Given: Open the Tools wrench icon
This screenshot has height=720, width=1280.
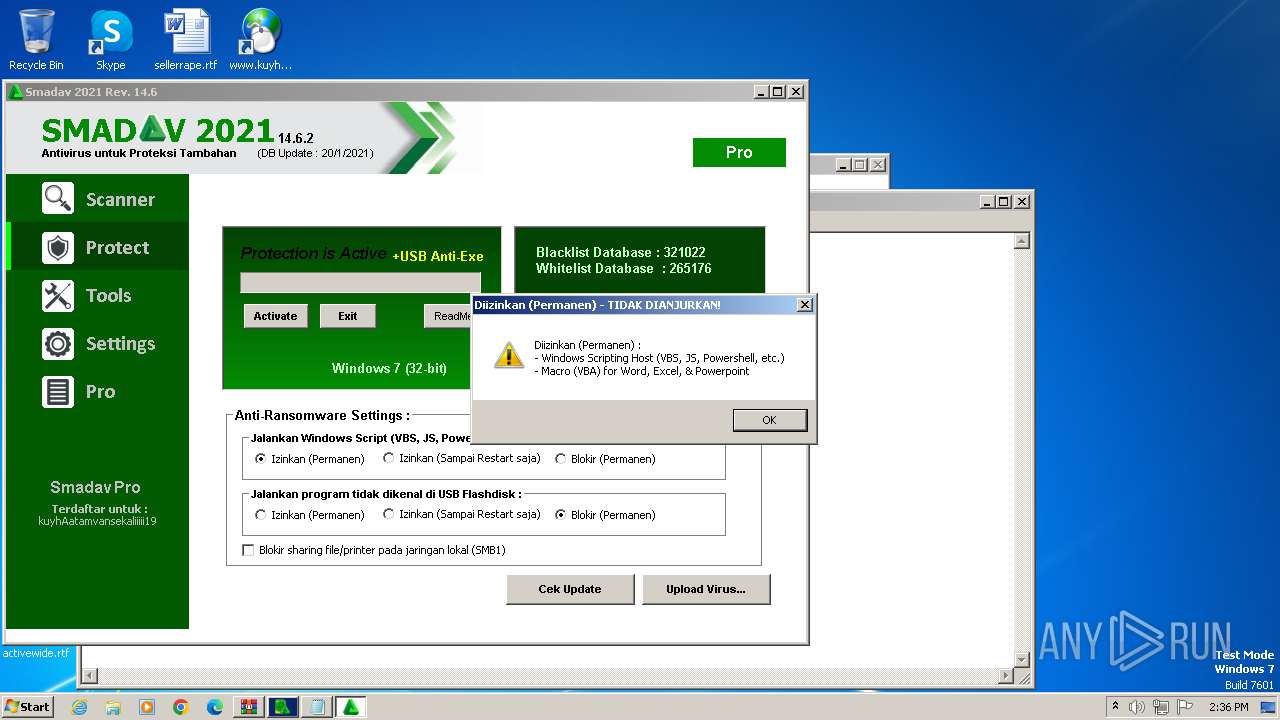Looking at the screenshot, I should (58, 294).
